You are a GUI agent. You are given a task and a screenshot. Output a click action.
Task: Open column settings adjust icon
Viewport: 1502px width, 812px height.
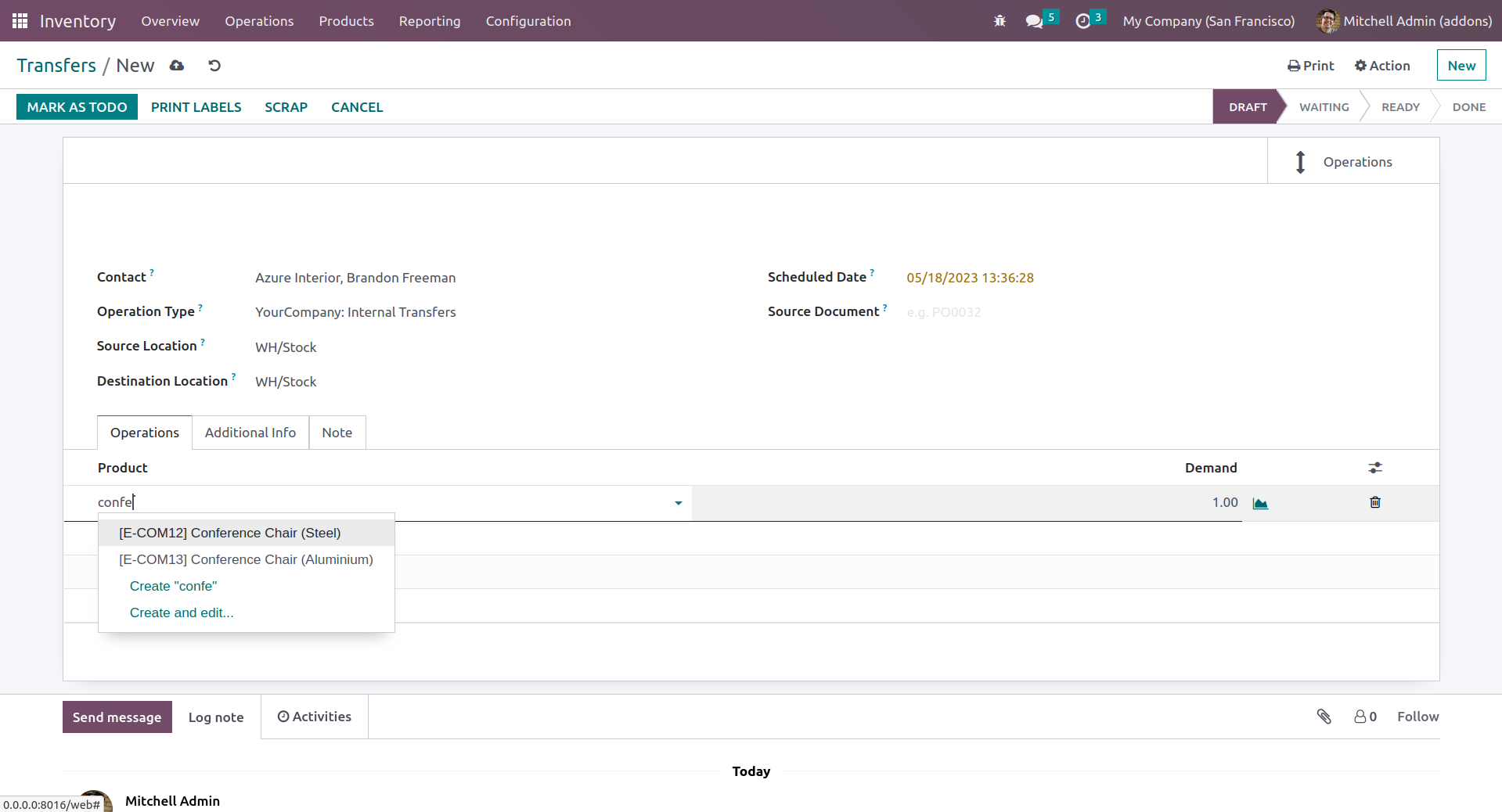[x=1375, y=468]
